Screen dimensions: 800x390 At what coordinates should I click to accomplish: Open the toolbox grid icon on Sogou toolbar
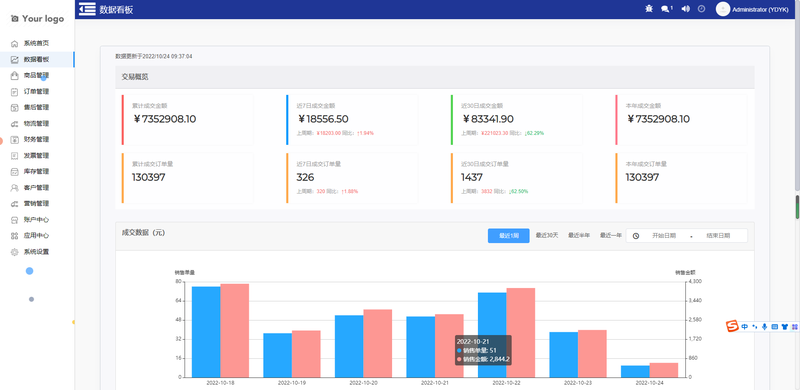point(794,327)
